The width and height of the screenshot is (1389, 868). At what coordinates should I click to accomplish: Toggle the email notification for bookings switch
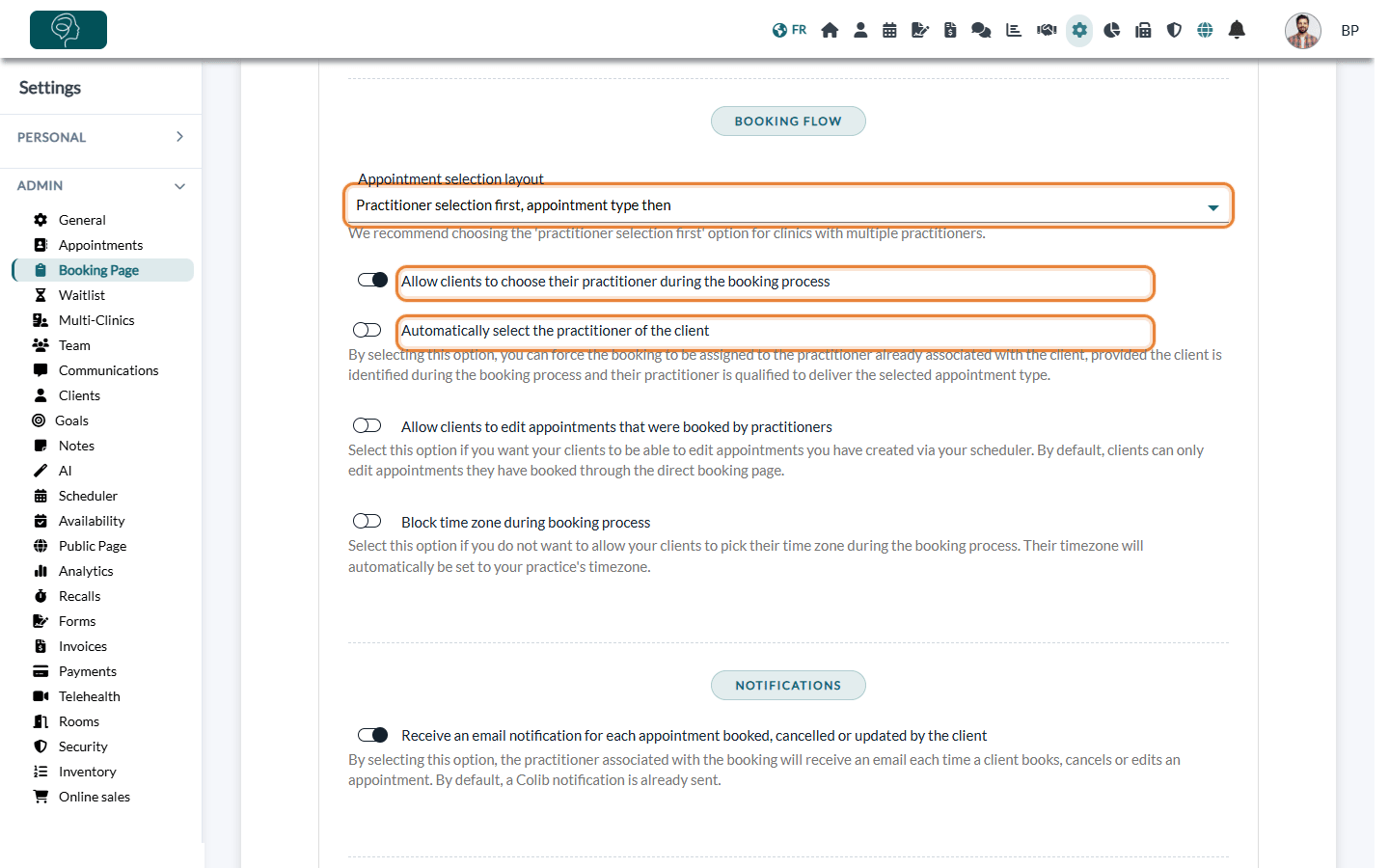click(x=372, y=735)
